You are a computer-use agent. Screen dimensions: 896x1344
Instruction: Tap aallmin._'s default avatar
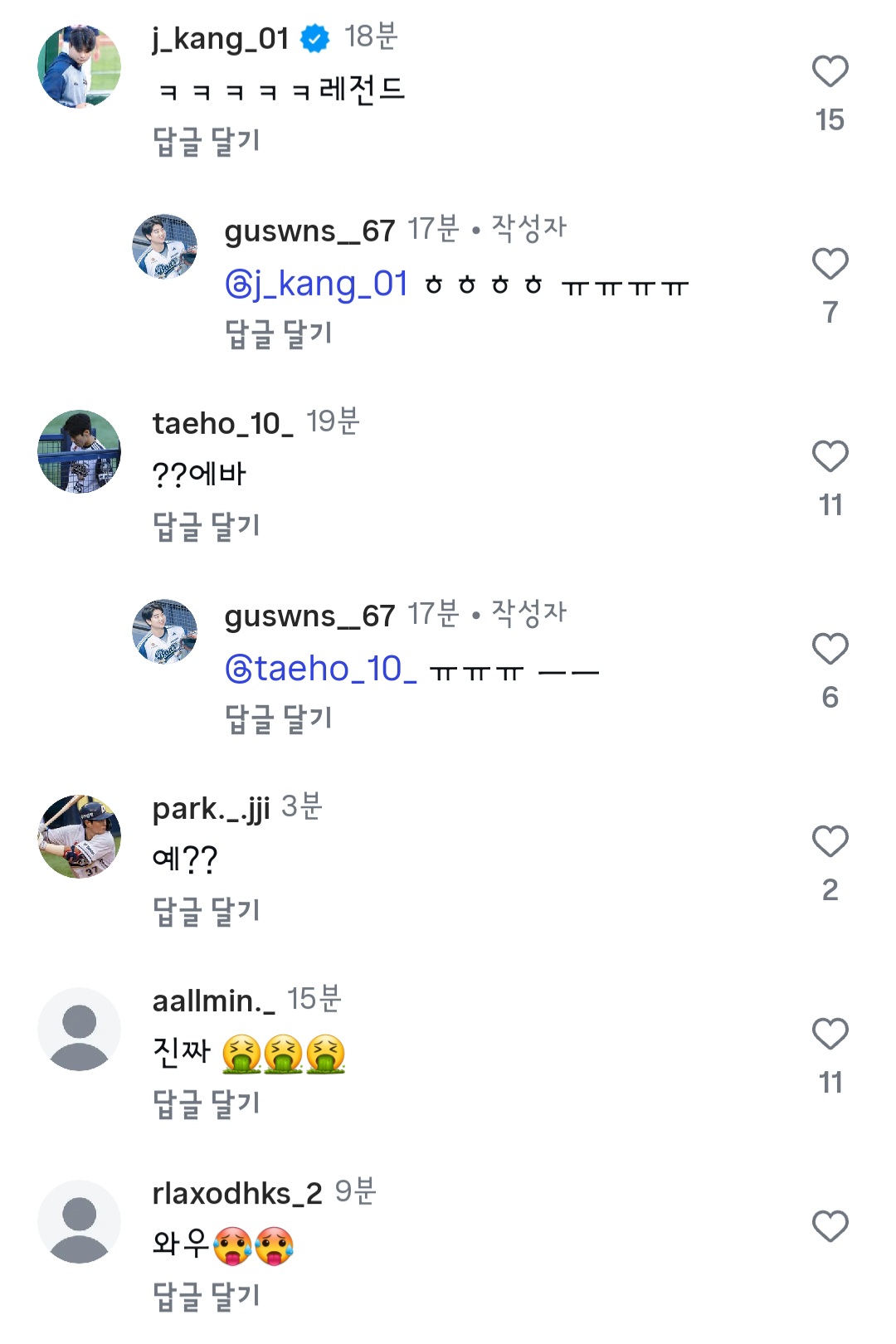(80, 1029)
